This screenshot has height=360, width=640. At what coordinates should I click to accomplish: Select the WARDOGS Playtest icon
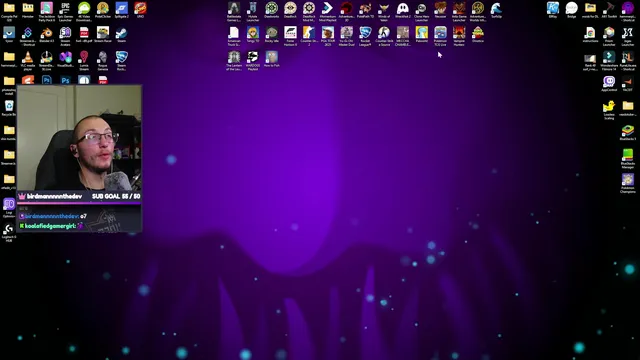[x=253, y=57]
